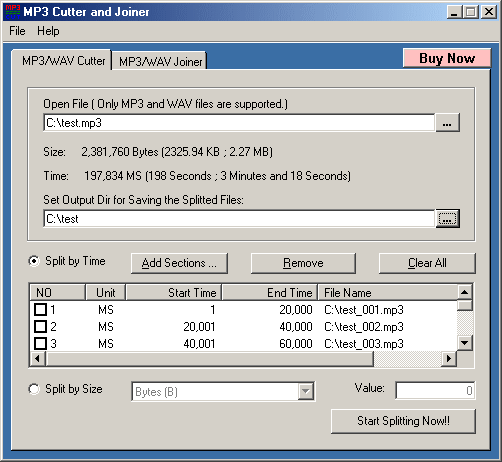Switch to the MP3/WAV Joiner tab
This screenshot has height=462, width=502.
pos(160,62)
